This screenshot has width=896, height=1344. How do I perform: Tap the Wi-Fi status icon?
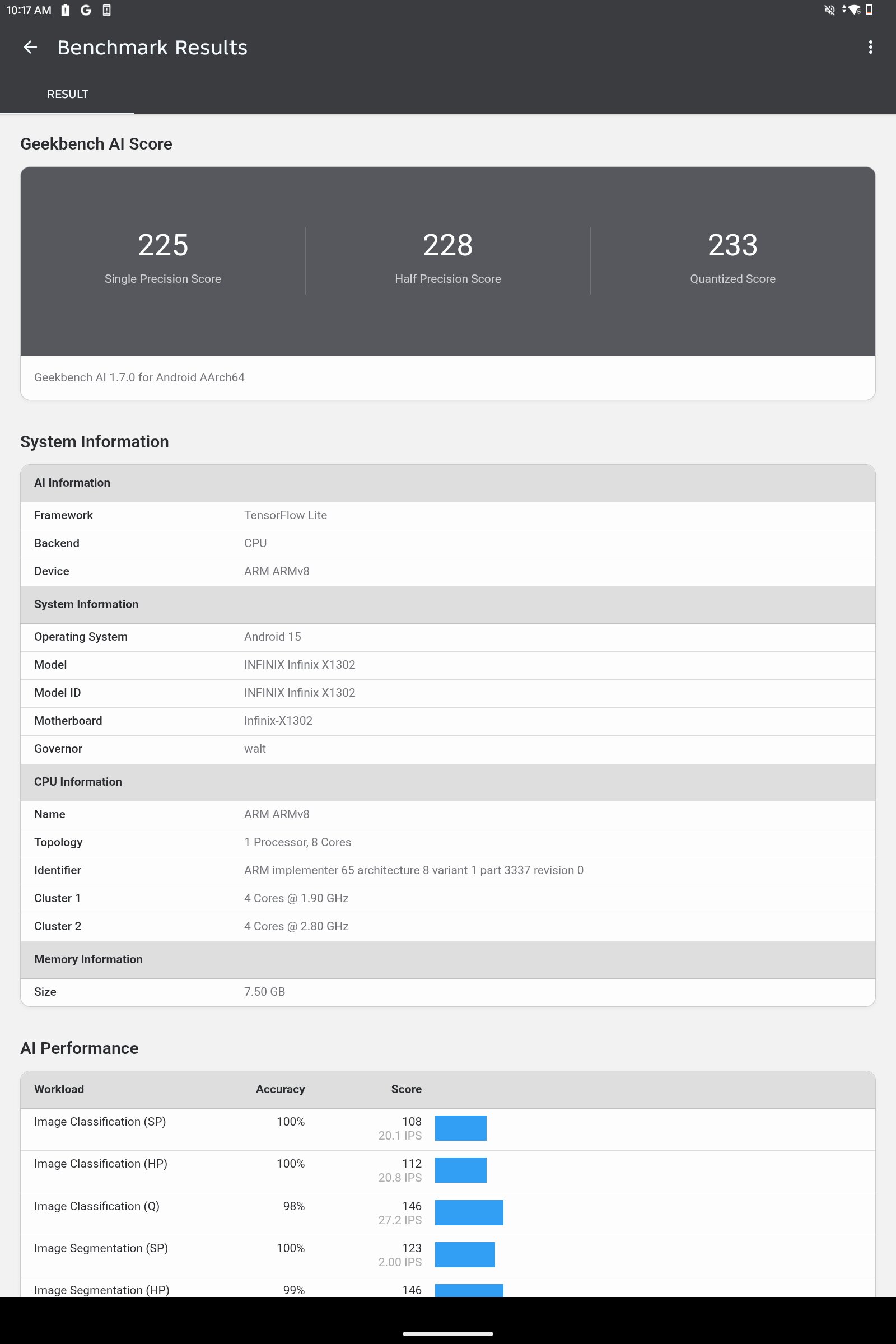pyautogui.click(x=855, y=10)
